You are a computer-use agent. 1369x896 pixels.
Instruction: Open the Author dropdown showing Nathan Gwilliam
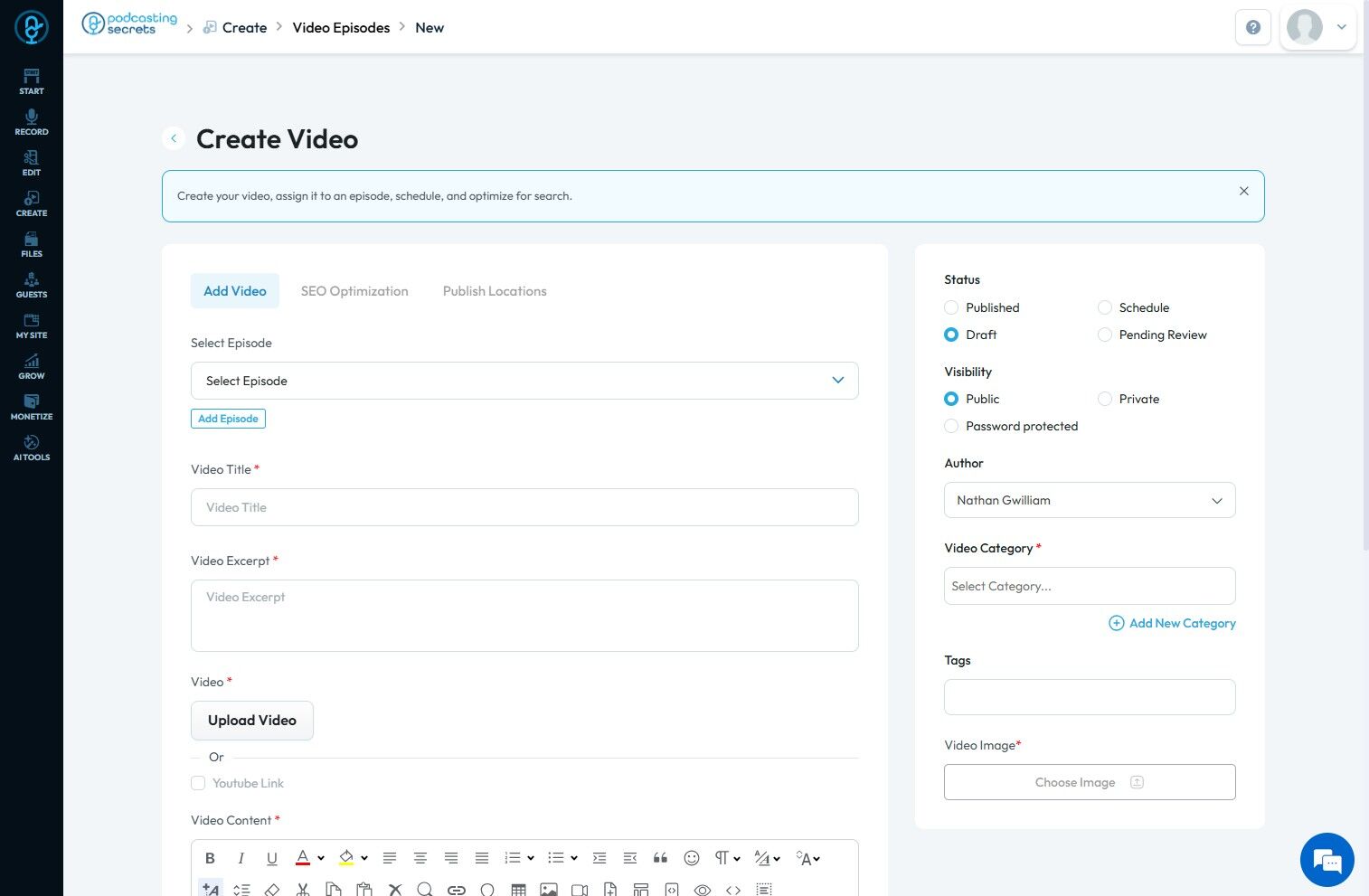(1090, 500)
